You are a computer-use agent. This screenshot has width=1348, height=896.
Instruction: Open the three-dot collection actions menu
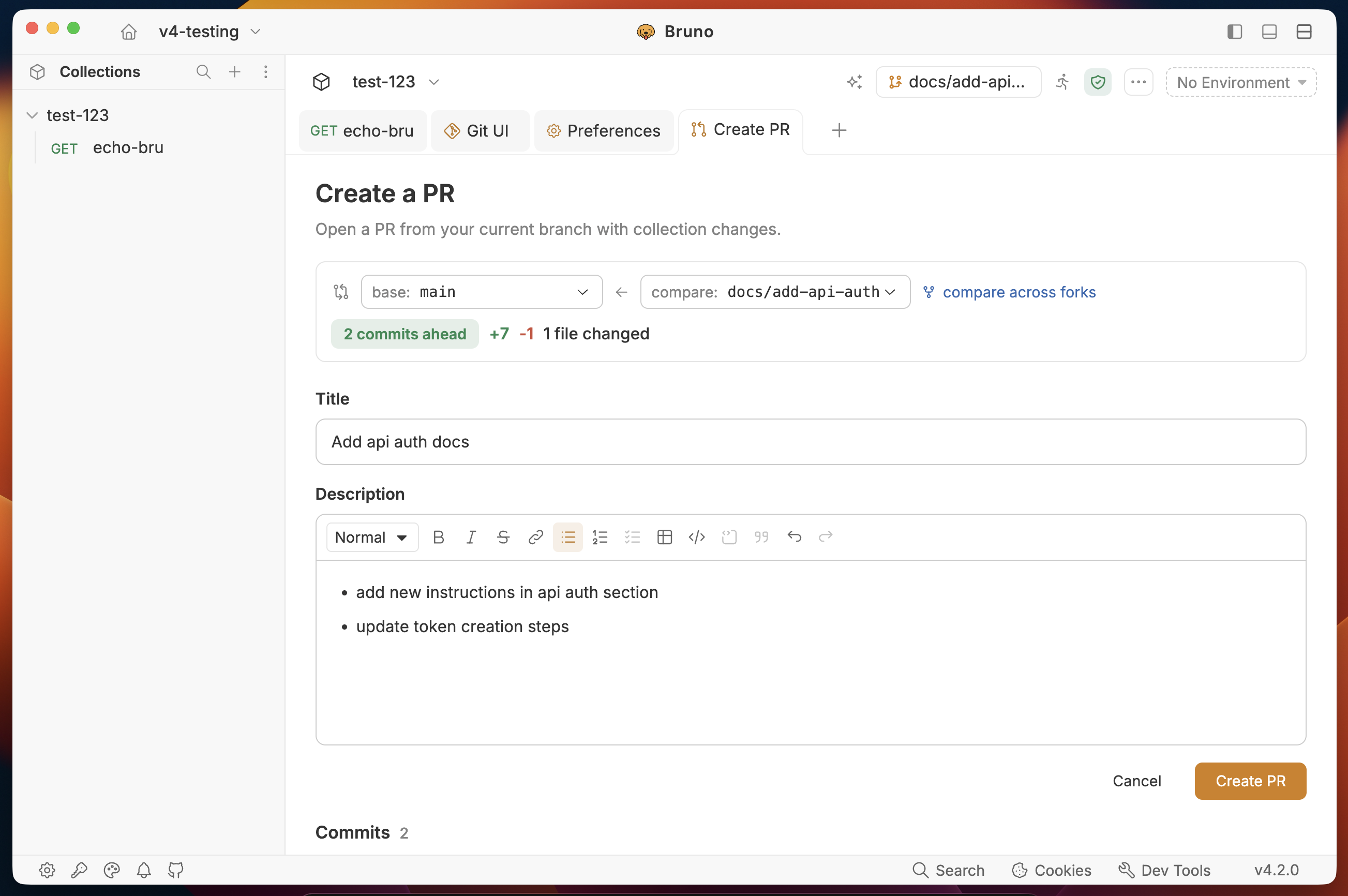click(x=1139, y=82)
